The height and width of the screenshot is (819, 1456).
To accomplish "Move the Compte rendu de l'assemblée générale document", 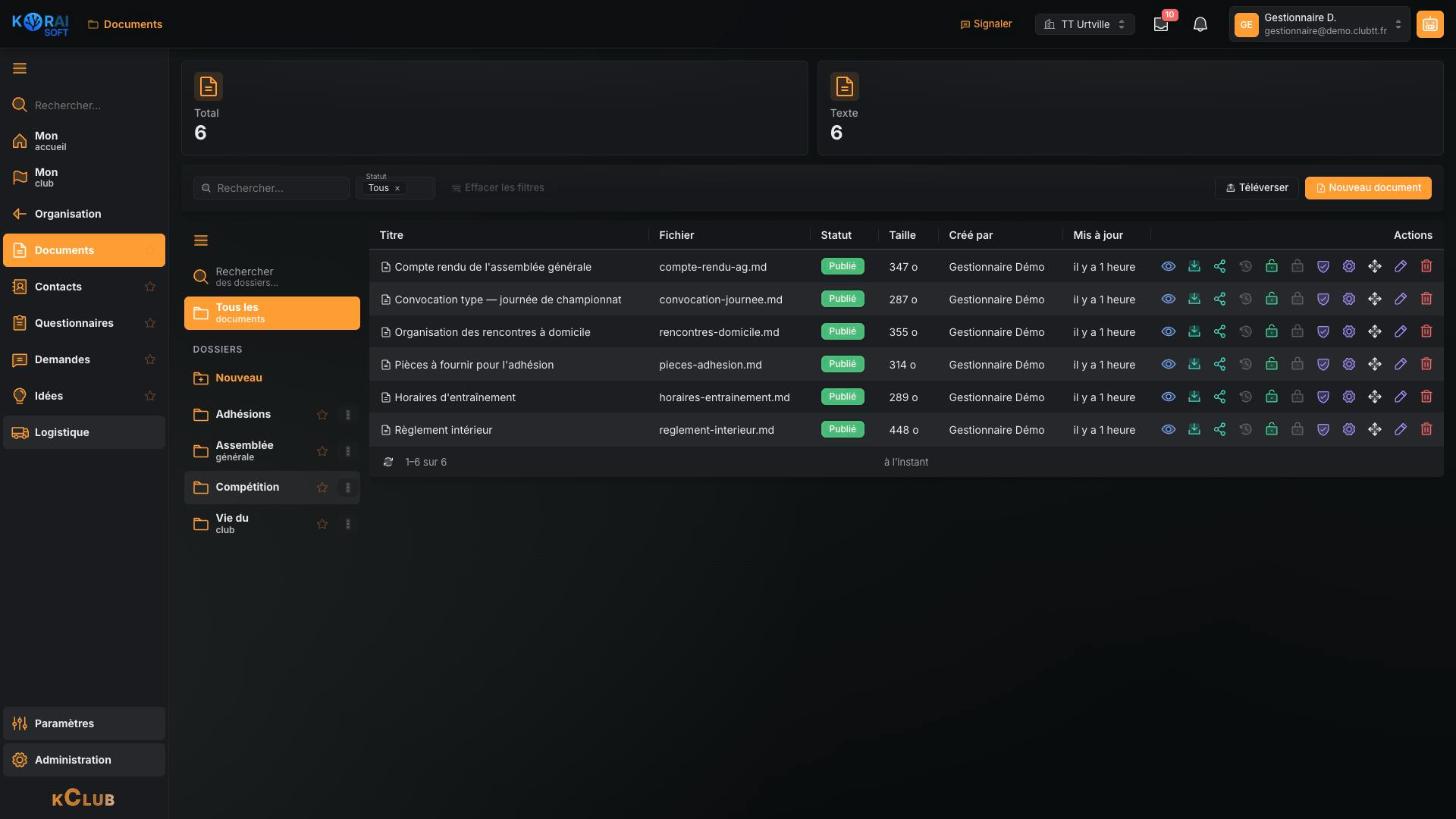I will pos(1375,267).
